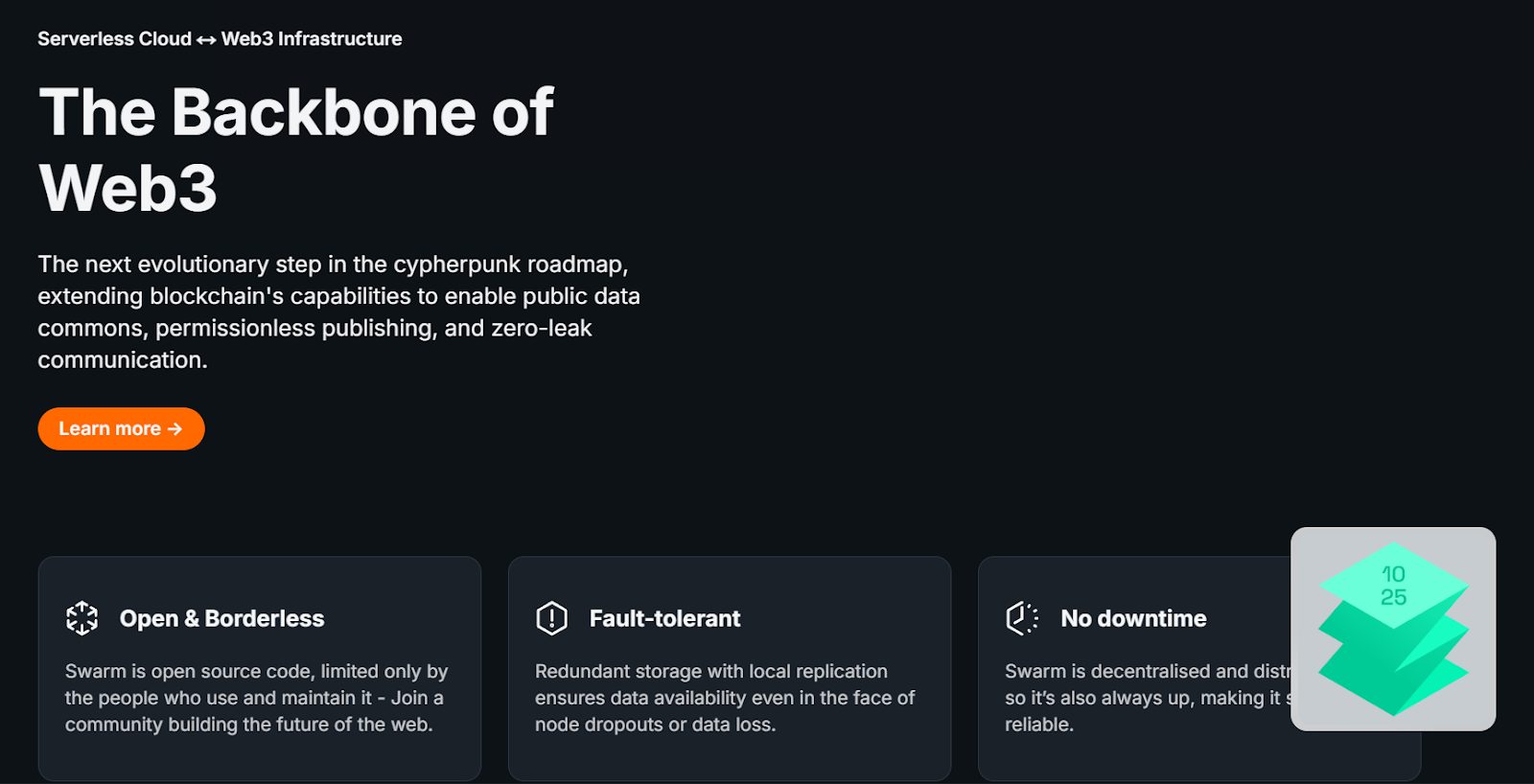Click The Backbone of Web3 headline

click(295, 150)
